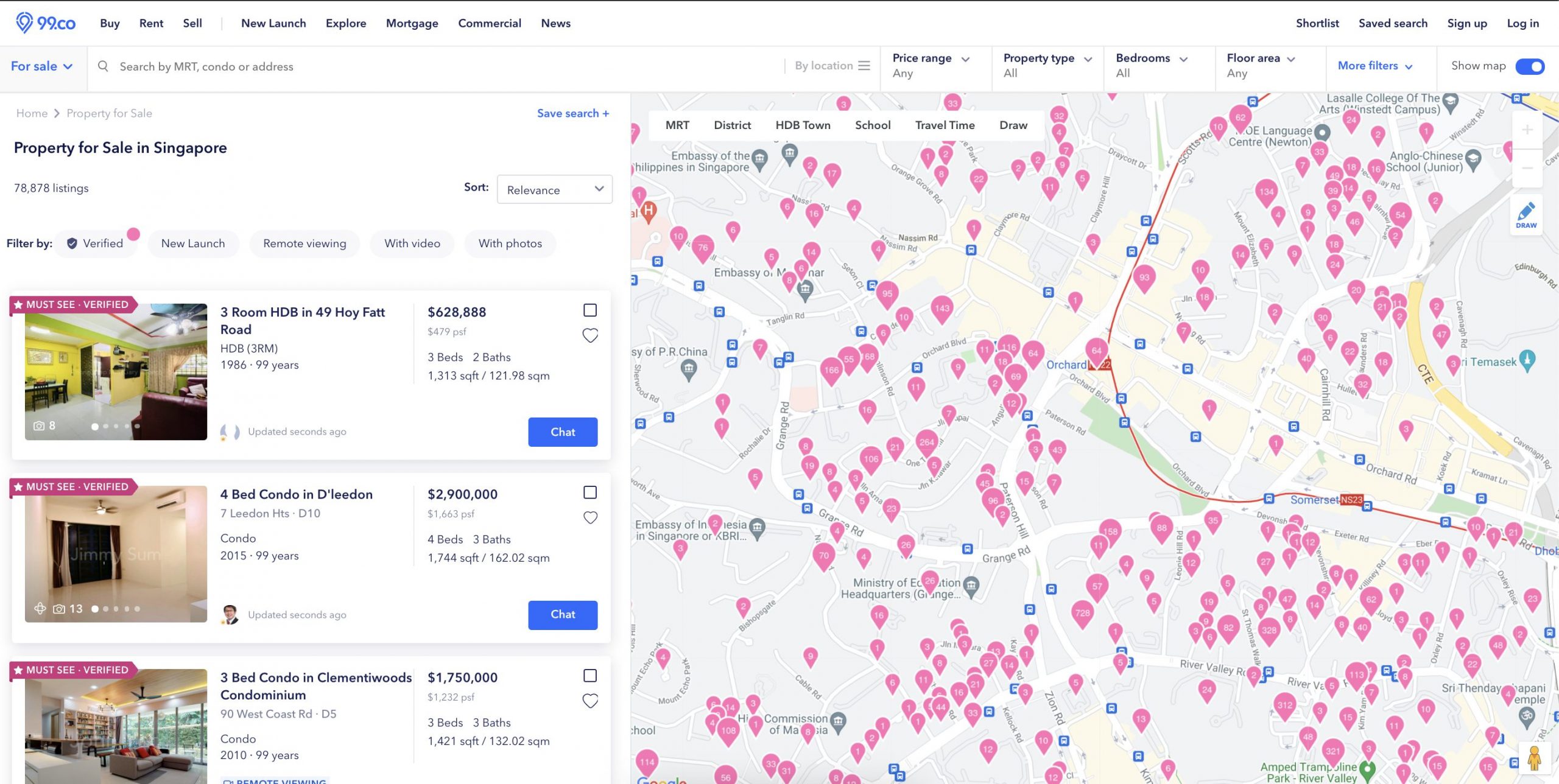1559x784 pixels.
Task: Click the map pin labeled 166
Action: tap(831, 371)
